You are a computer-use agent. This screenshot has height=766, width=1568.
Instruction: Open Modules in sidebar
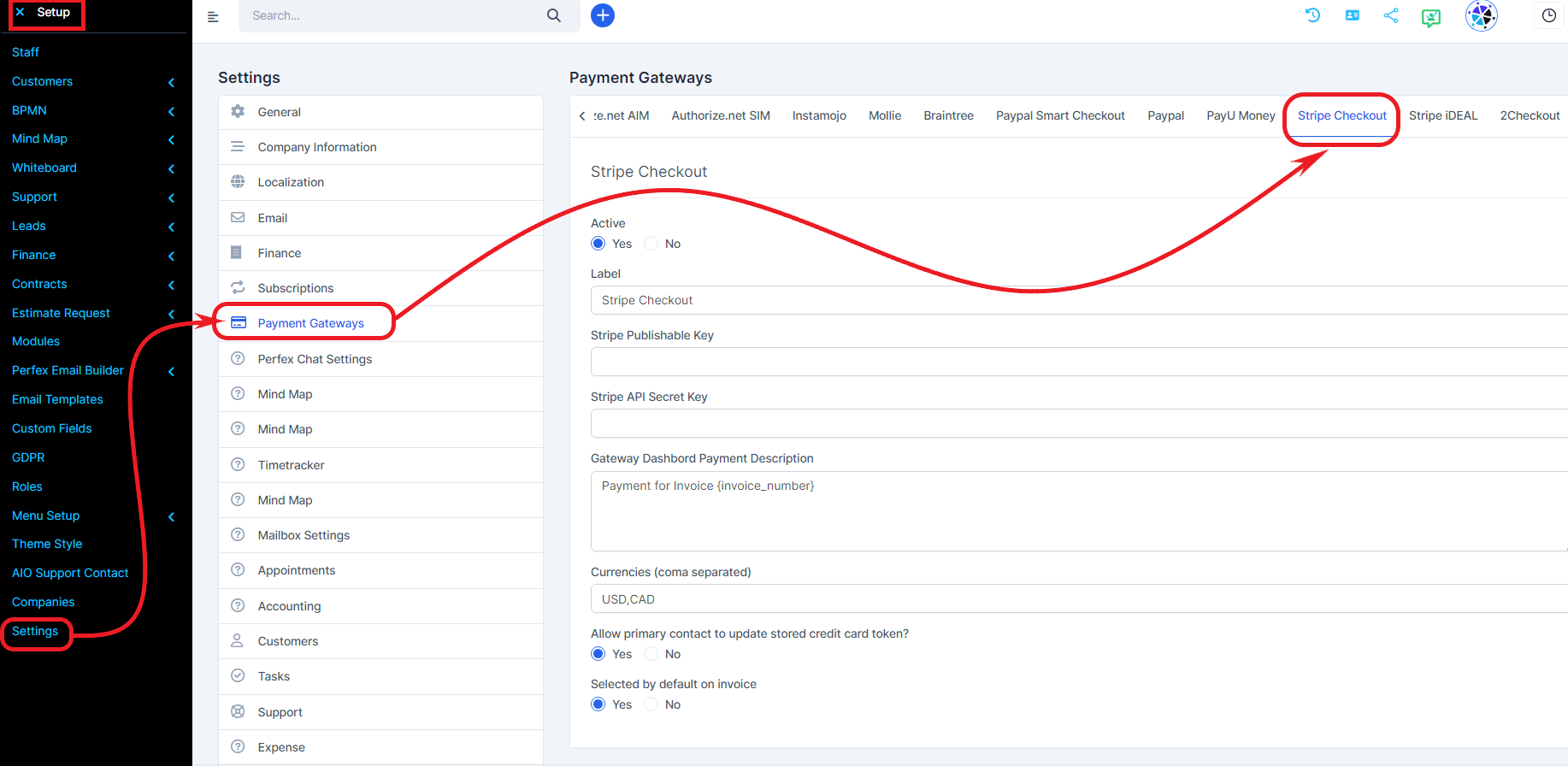(36, 341)
